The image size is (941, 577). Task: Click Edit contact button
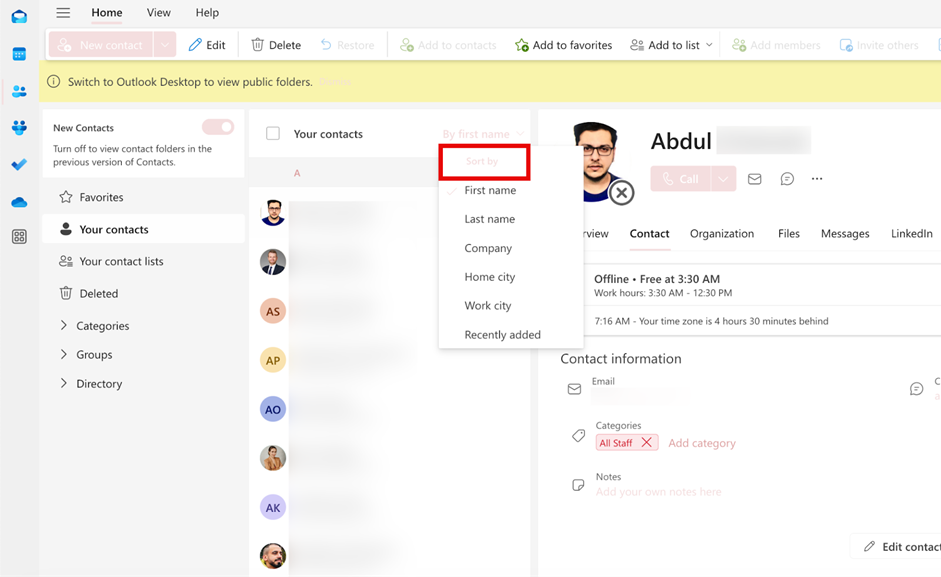(898, 546)
